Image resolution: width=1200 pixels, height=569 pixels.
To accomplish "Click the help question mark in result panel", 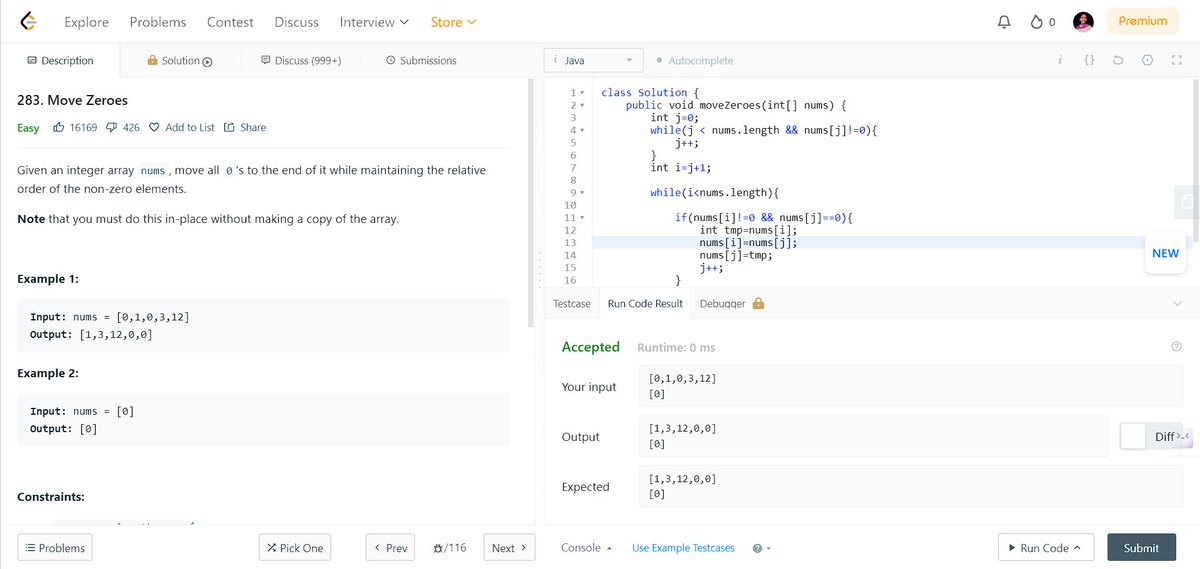I will pyautogui.click(x=1176, y=347).
